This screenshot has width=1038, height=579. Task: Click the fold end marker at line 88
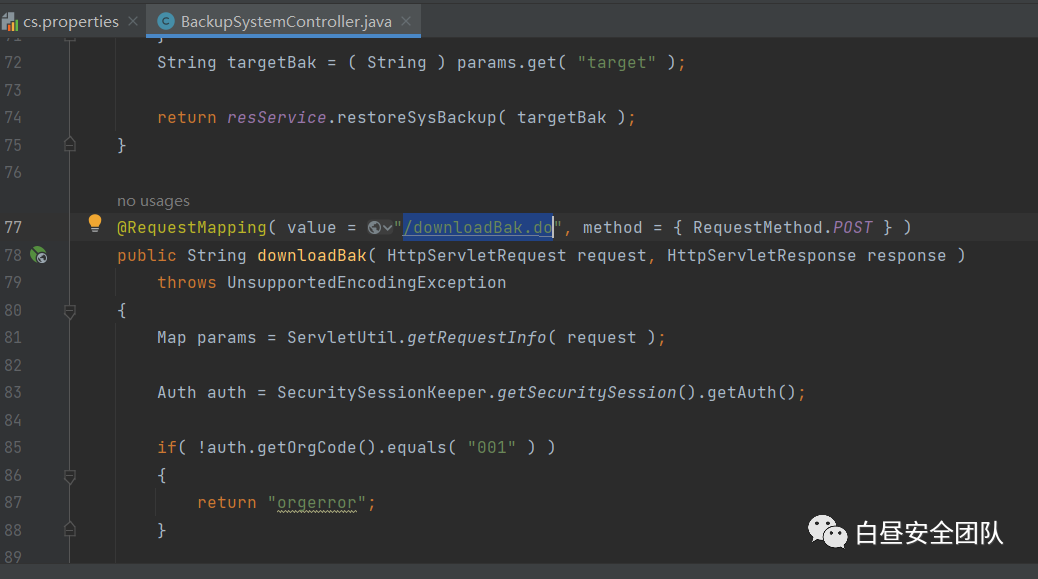pyautogui.click(x=70, y=530)
